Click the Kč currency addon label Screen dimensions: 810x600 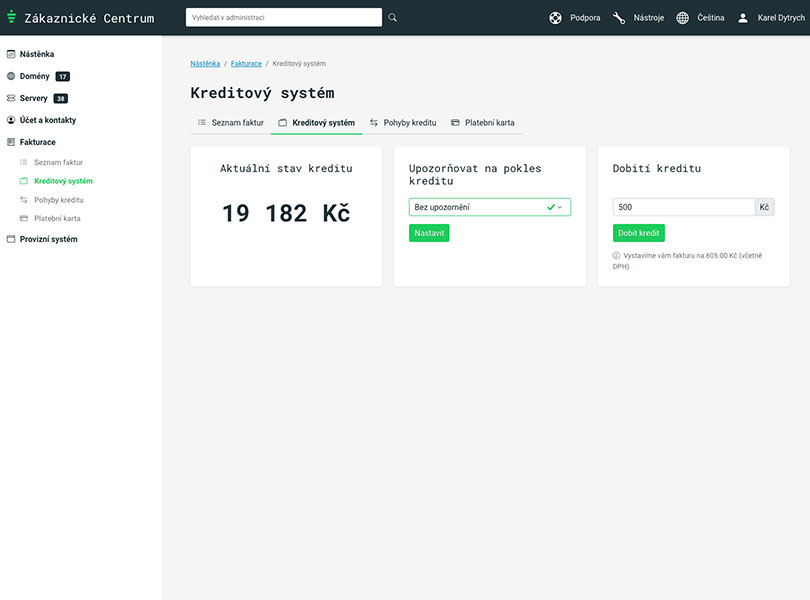click(765, 207)
